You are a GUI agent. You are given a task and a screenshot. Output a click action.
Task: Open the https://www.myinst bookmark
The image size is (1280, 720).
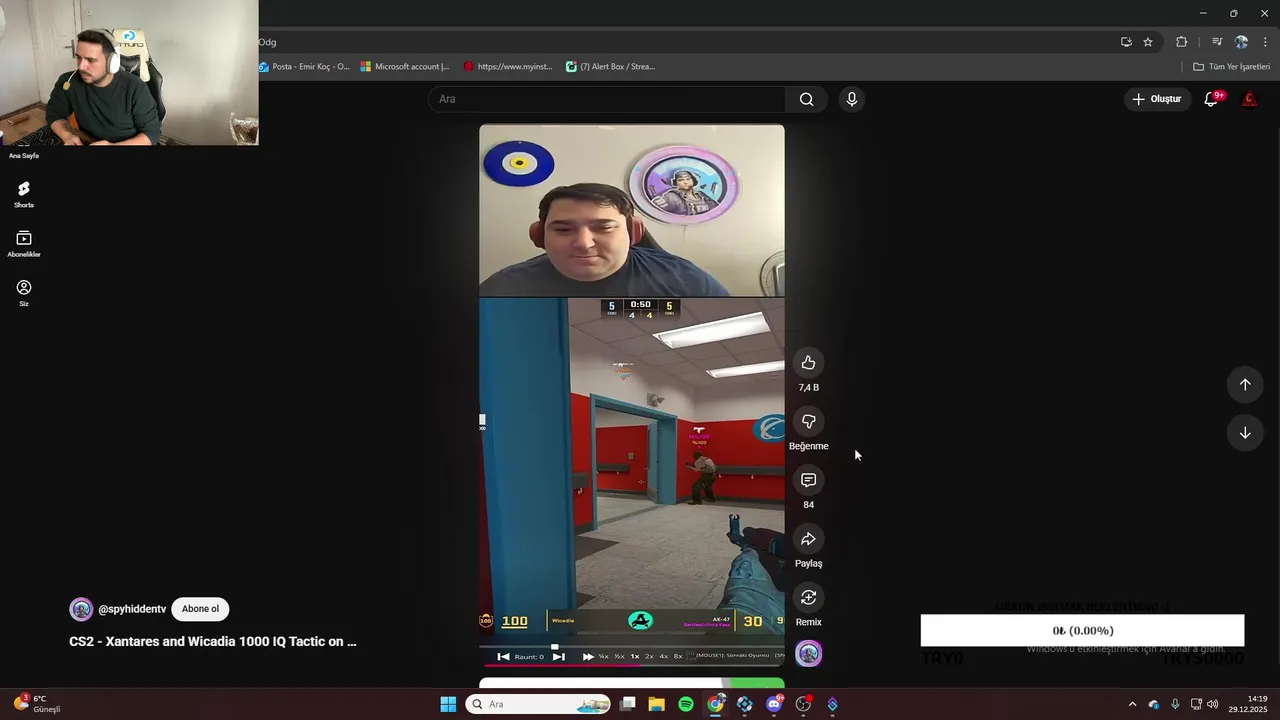click(508, 67)
